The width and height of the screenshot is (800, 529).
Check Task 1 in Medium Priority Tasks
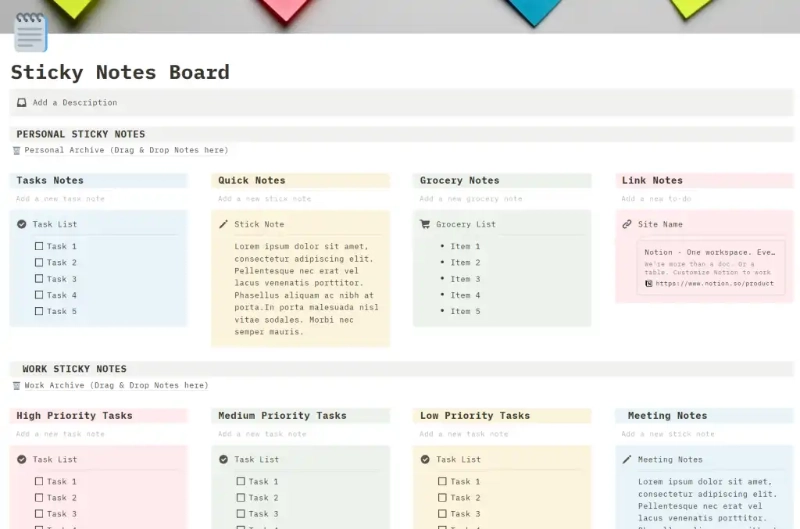(x=241, y=481)
